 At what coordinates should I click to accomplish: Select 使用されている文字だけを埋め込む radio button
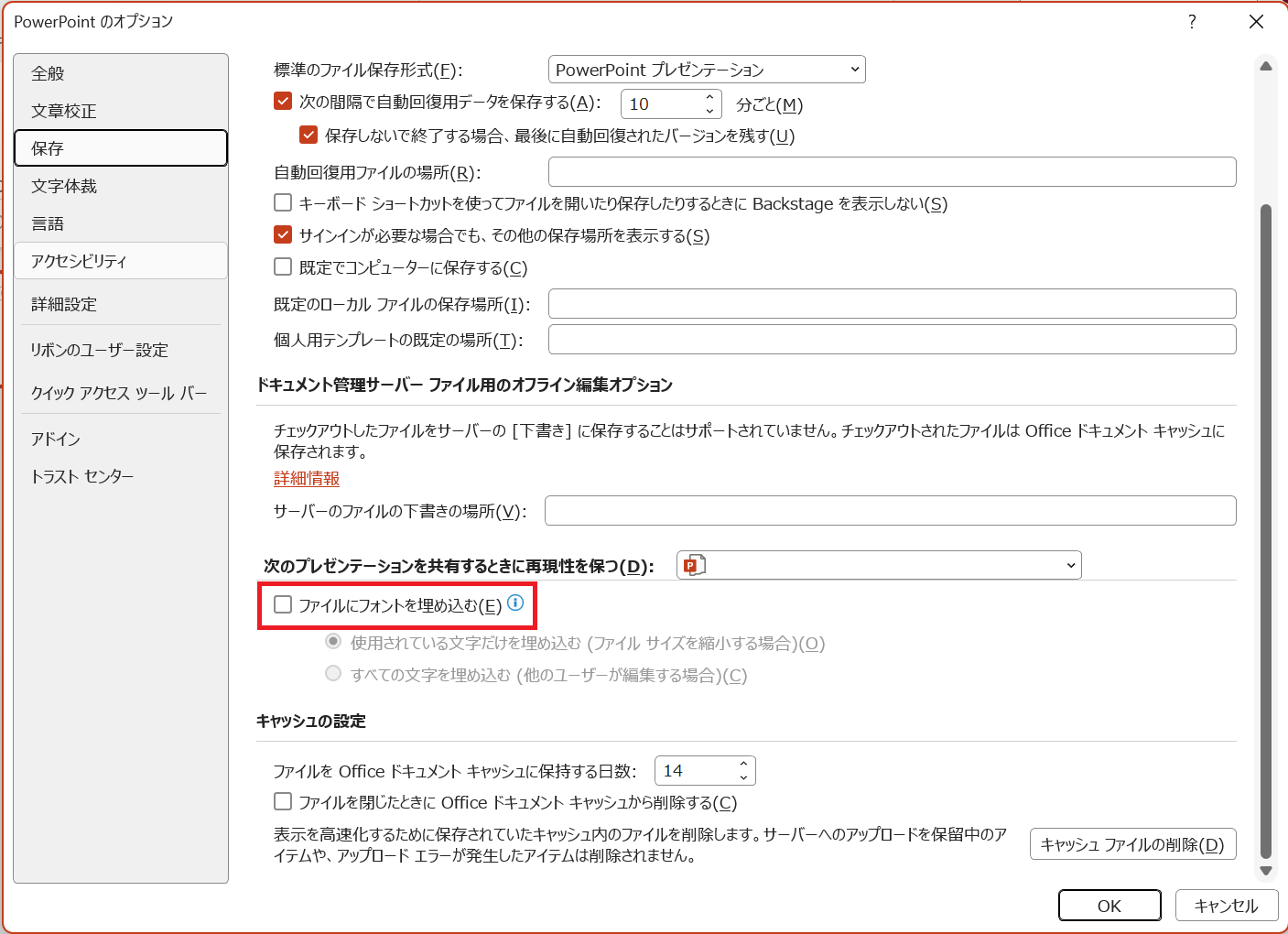333,642
